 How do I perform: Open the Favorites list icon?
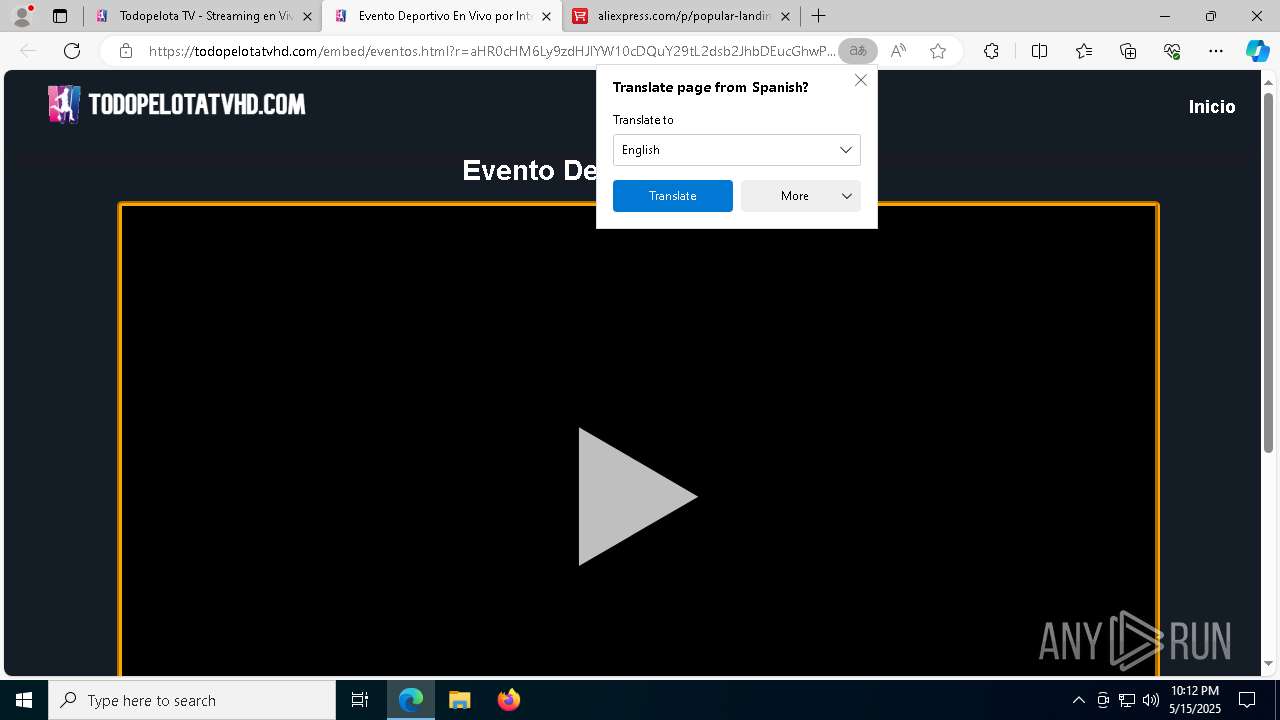coord(1084,51)
